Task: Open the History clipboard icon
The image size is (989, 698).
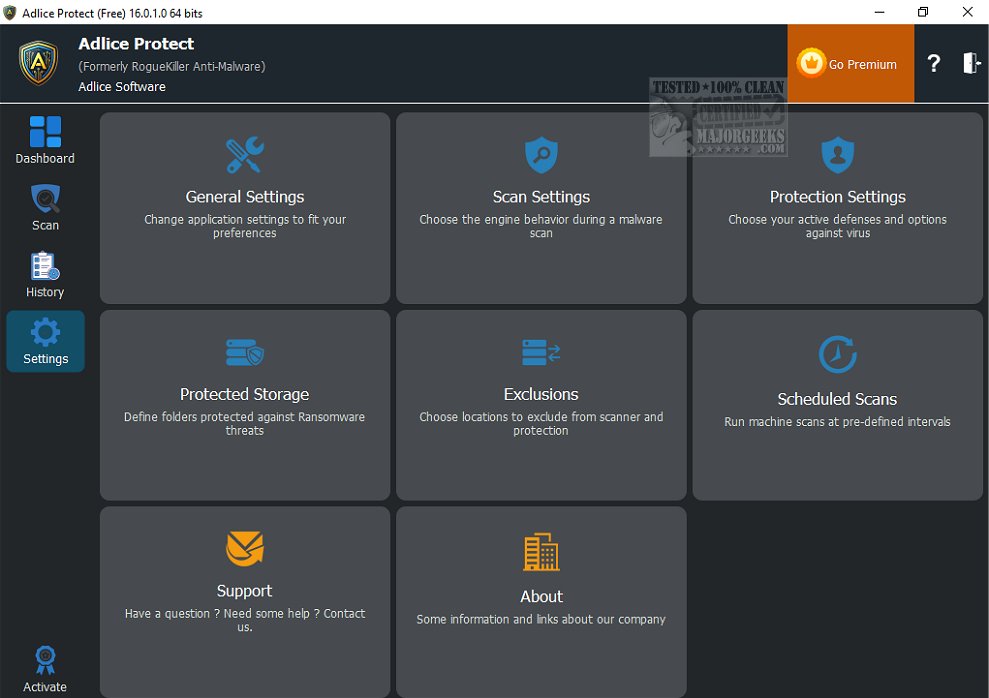Action: 45,265
